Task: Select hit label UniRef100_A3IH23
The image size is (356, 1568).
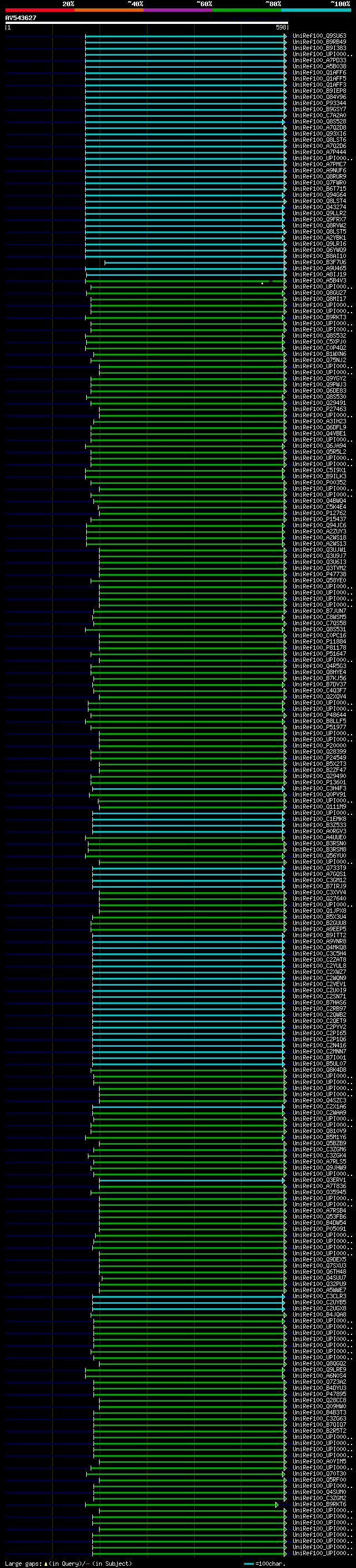Action: [319, 421]
